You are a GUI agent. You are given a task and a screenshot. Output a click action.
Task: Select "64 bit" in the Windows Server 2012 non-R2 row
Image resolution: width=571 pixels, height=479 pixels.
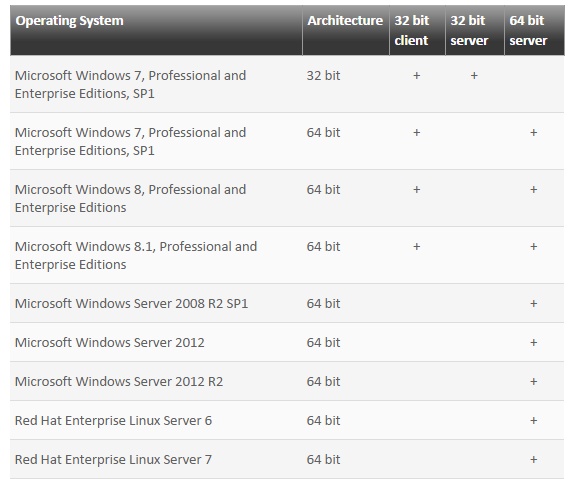(x=323, y=342)
